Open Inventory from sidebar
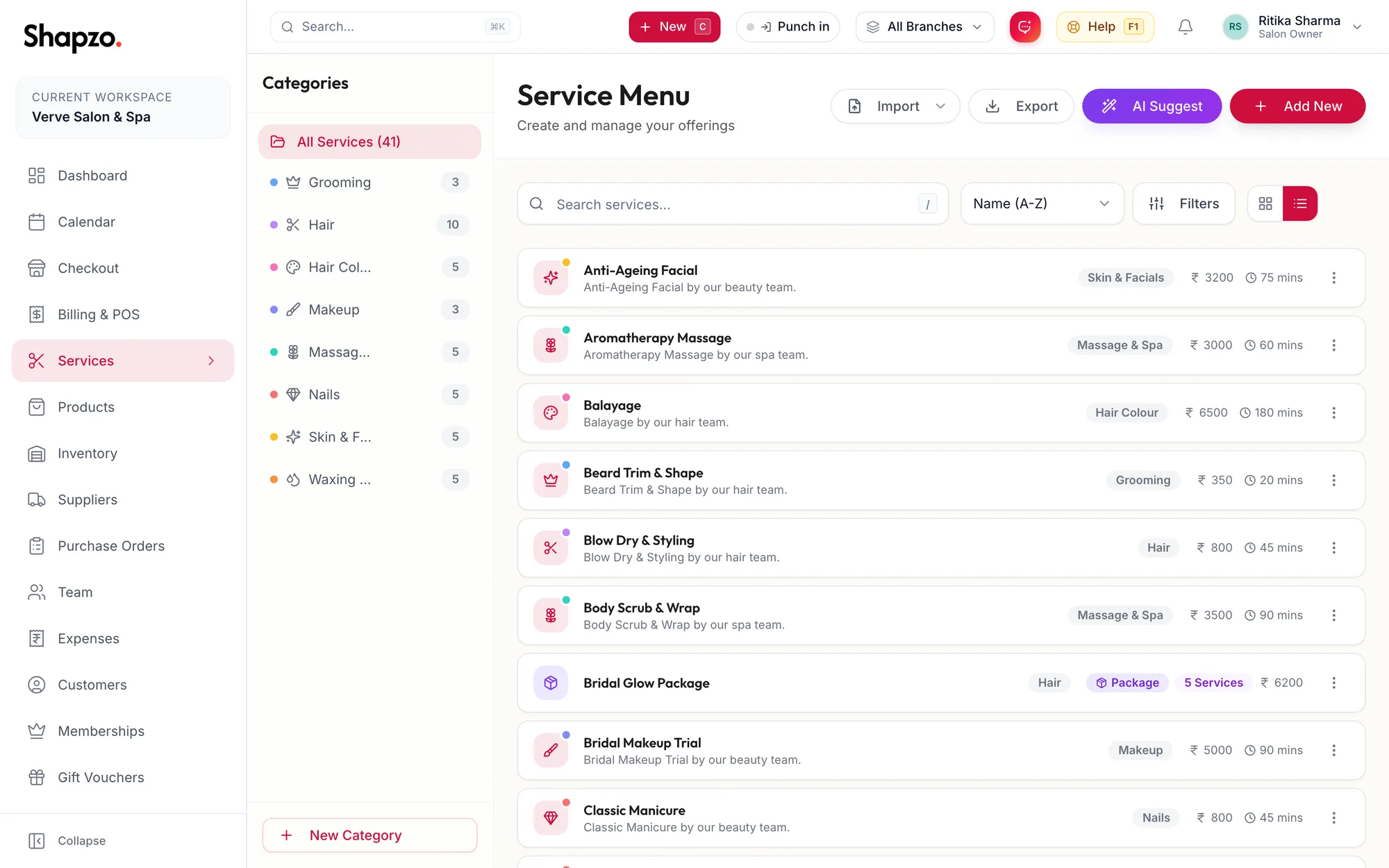The width and height of the screenshot is (1389, 868). click(123, 453)
